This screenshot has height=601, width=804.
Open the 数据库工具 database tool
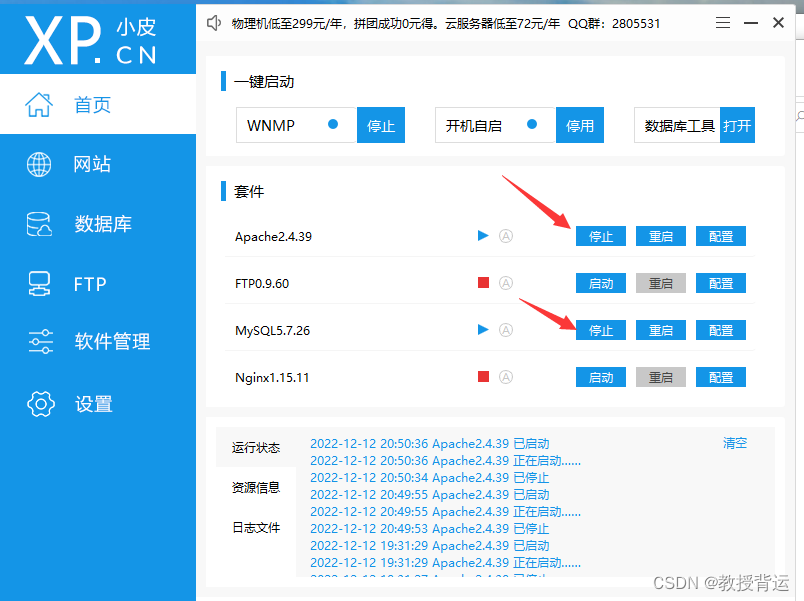pyautogui.click(x=737, y=125)
